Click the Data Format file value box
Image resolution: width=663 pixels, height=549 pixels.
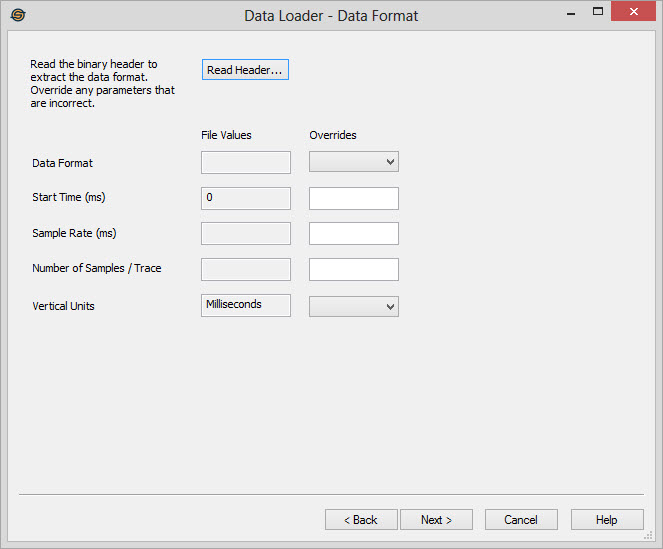coord(246,162)
